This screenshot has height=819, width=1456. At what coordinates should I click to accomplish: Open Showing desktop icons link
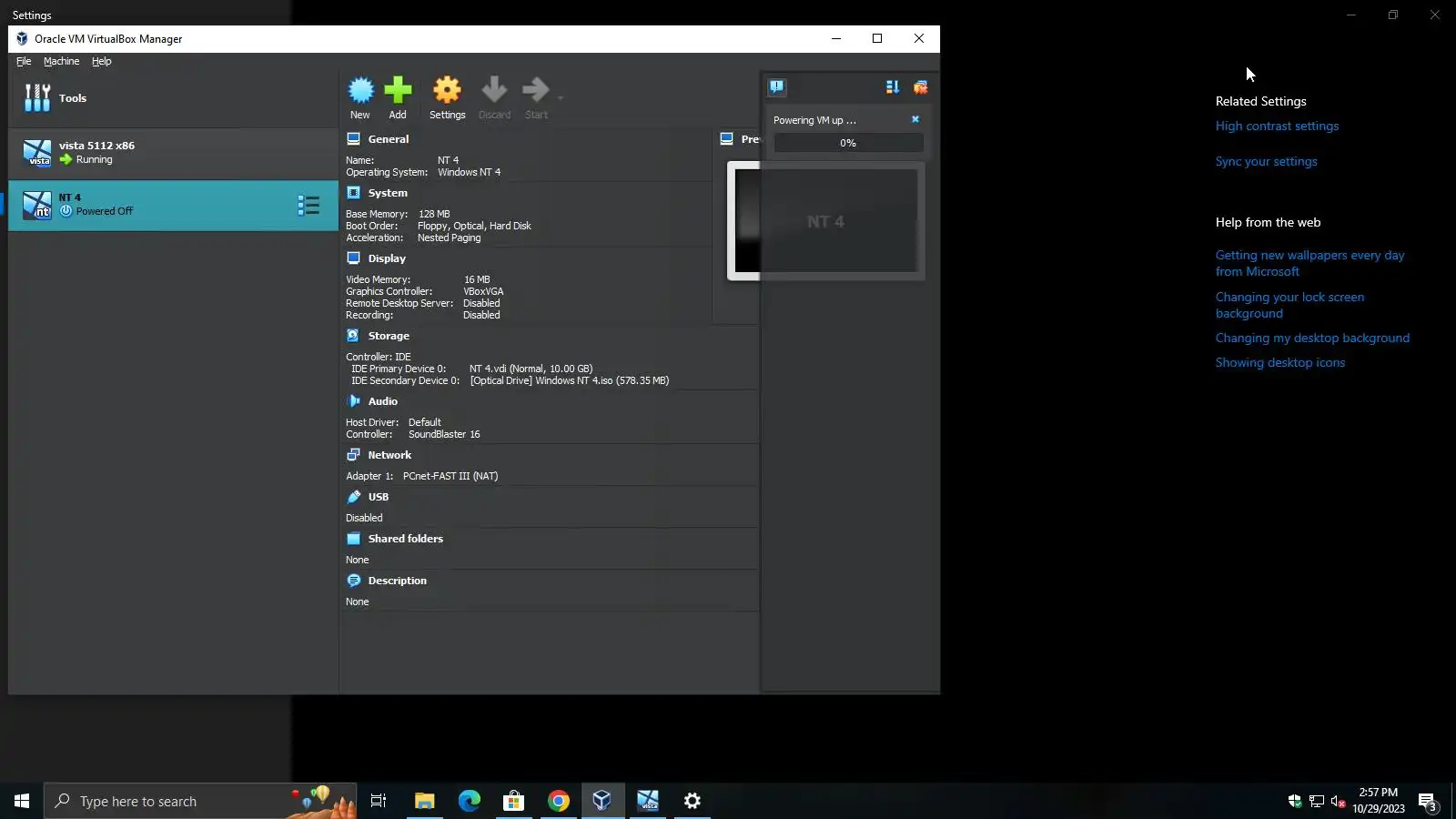1279,363
